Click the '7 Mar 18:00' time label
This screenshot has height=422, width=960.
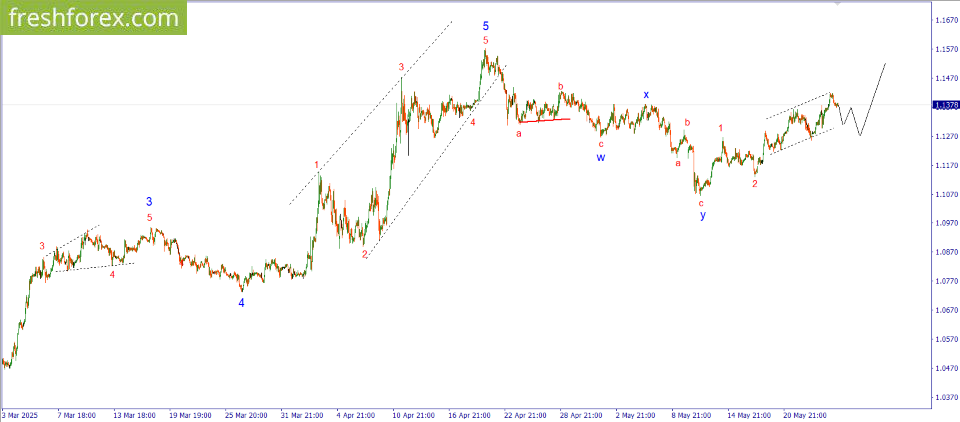[77, 415]
